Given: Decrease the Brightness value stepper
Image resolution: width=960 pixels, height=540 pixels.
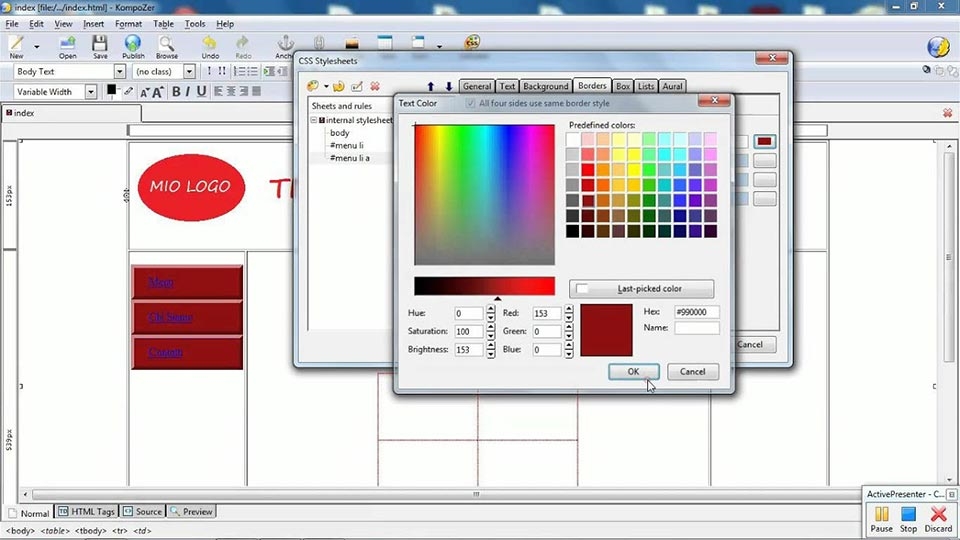Looking at the screenshot, I should [x=490, y=354].
